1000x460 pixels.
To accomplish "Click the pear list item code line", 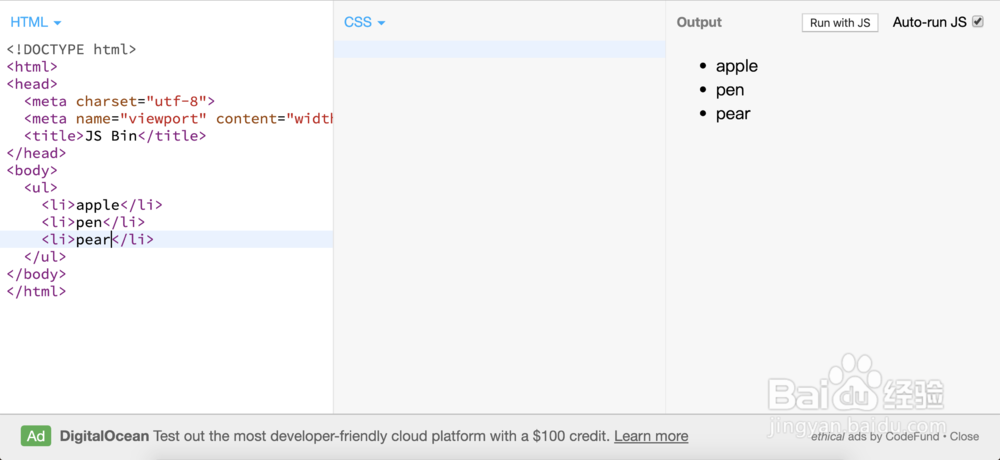I will [98, 240].
